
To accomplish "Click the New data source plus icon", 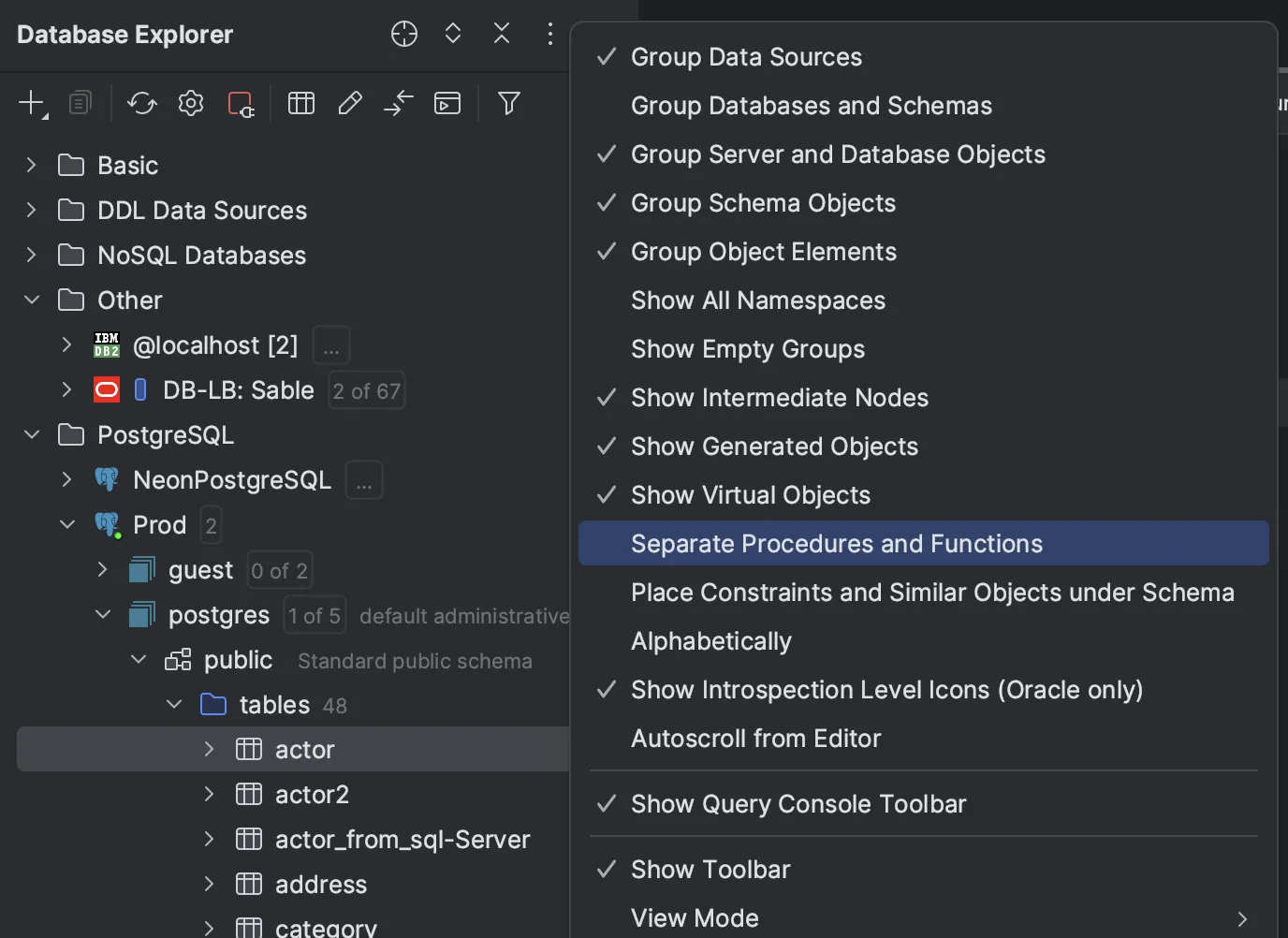I will tap(31, 103).
